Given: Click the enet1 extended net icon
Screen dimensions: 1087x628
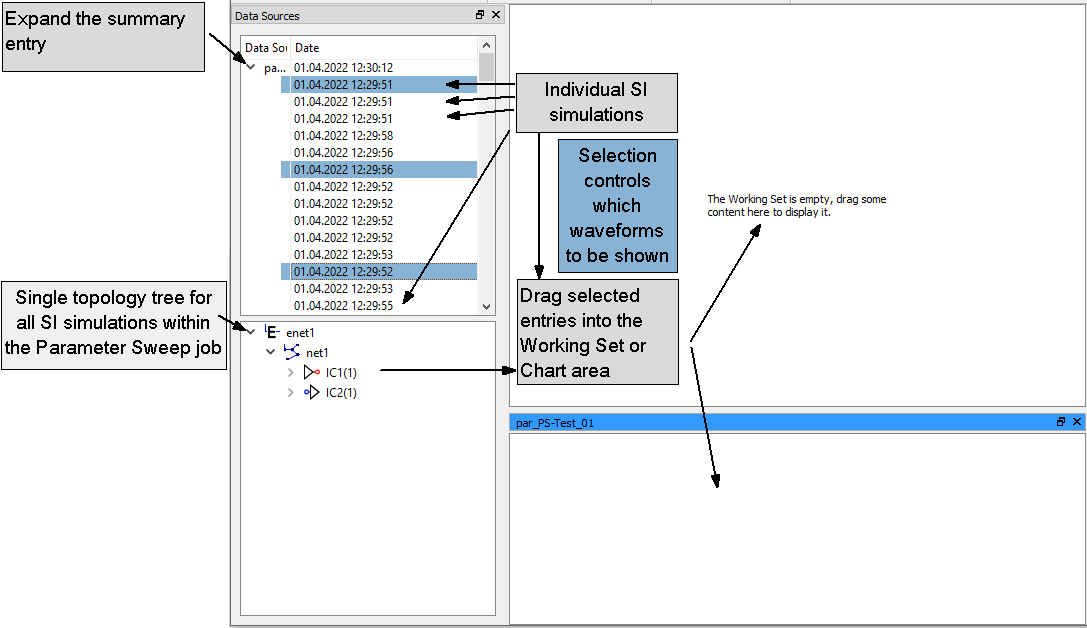Looking at the screenshot, I should (271, 332).
